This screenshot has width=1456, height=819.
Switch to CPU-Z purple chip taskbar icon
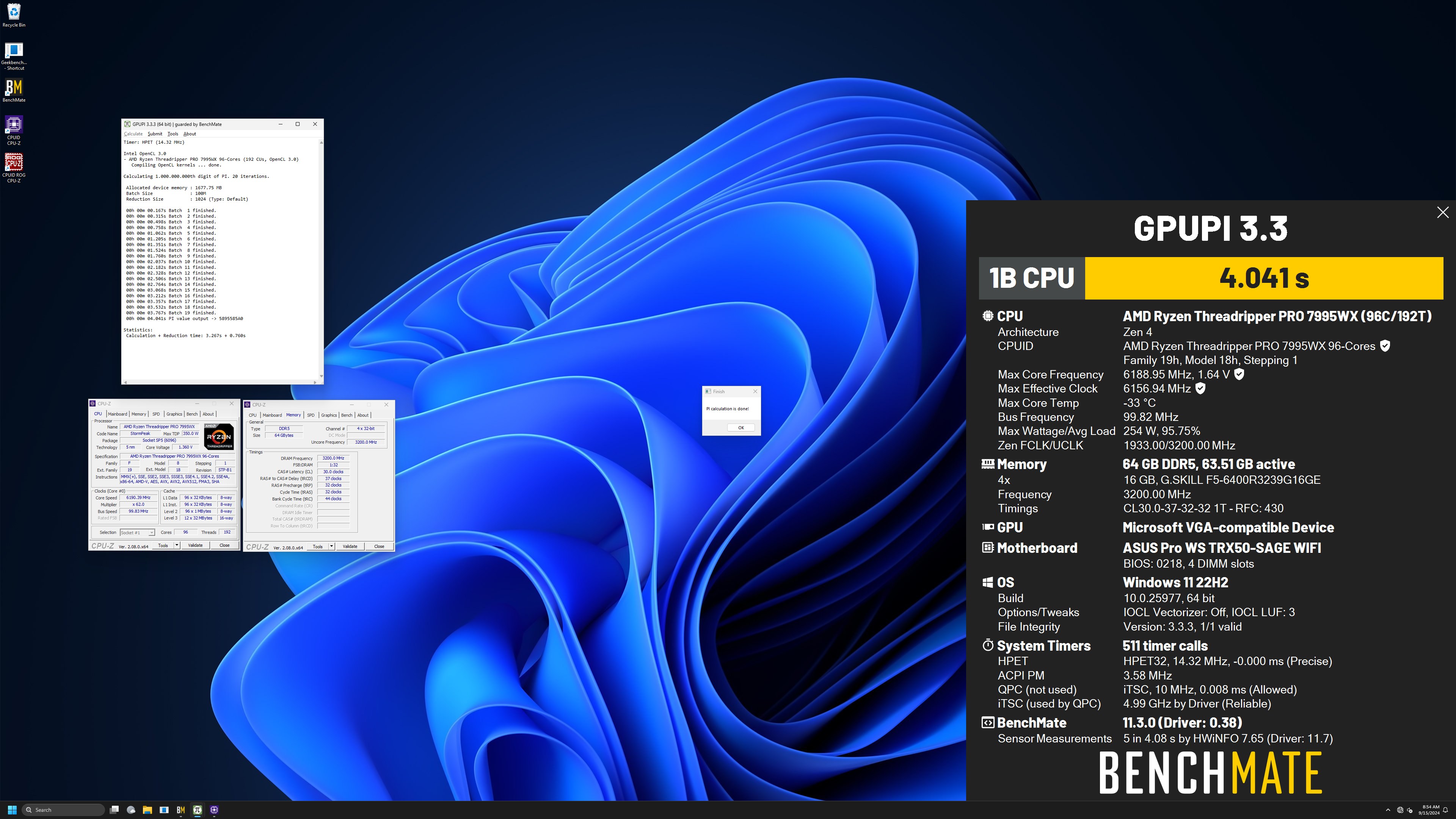(214, 810)
